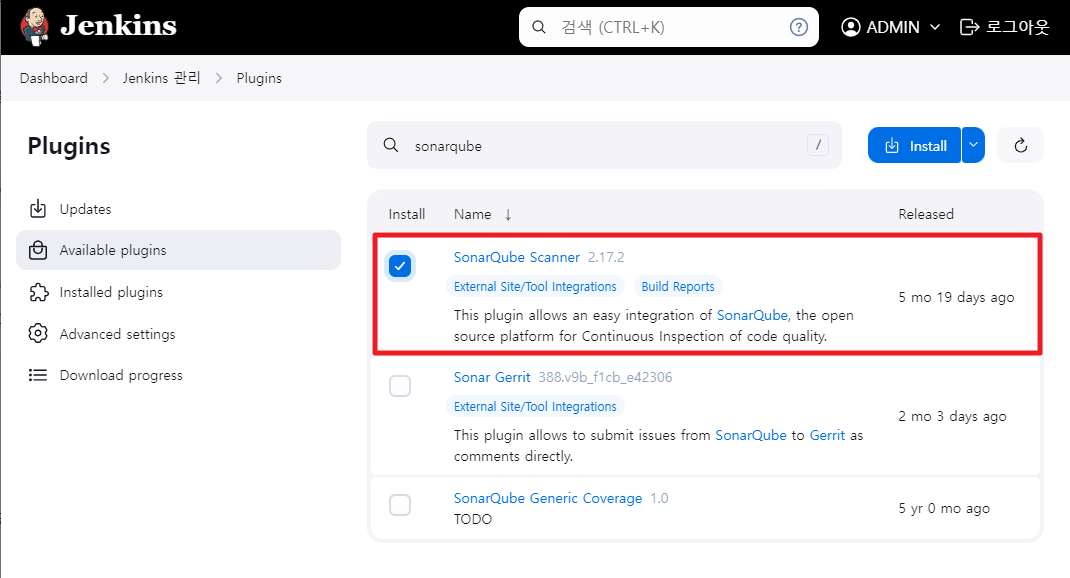This screenshot has width=1070, height=578.
Task: Click the plugin filter magnifier icon
Action: click(390, 145)
